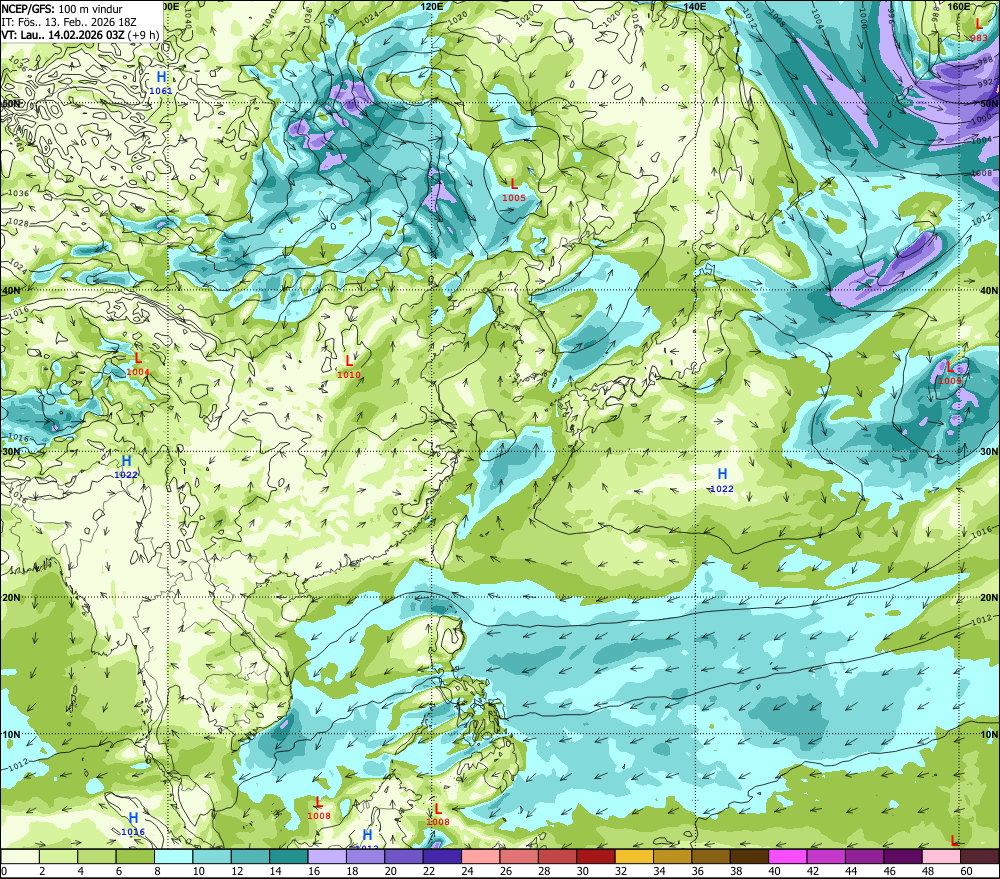The height and width of the screenshot is (879, 1000).
Task: Click the 120E longitude label
Action: (432, 6)
